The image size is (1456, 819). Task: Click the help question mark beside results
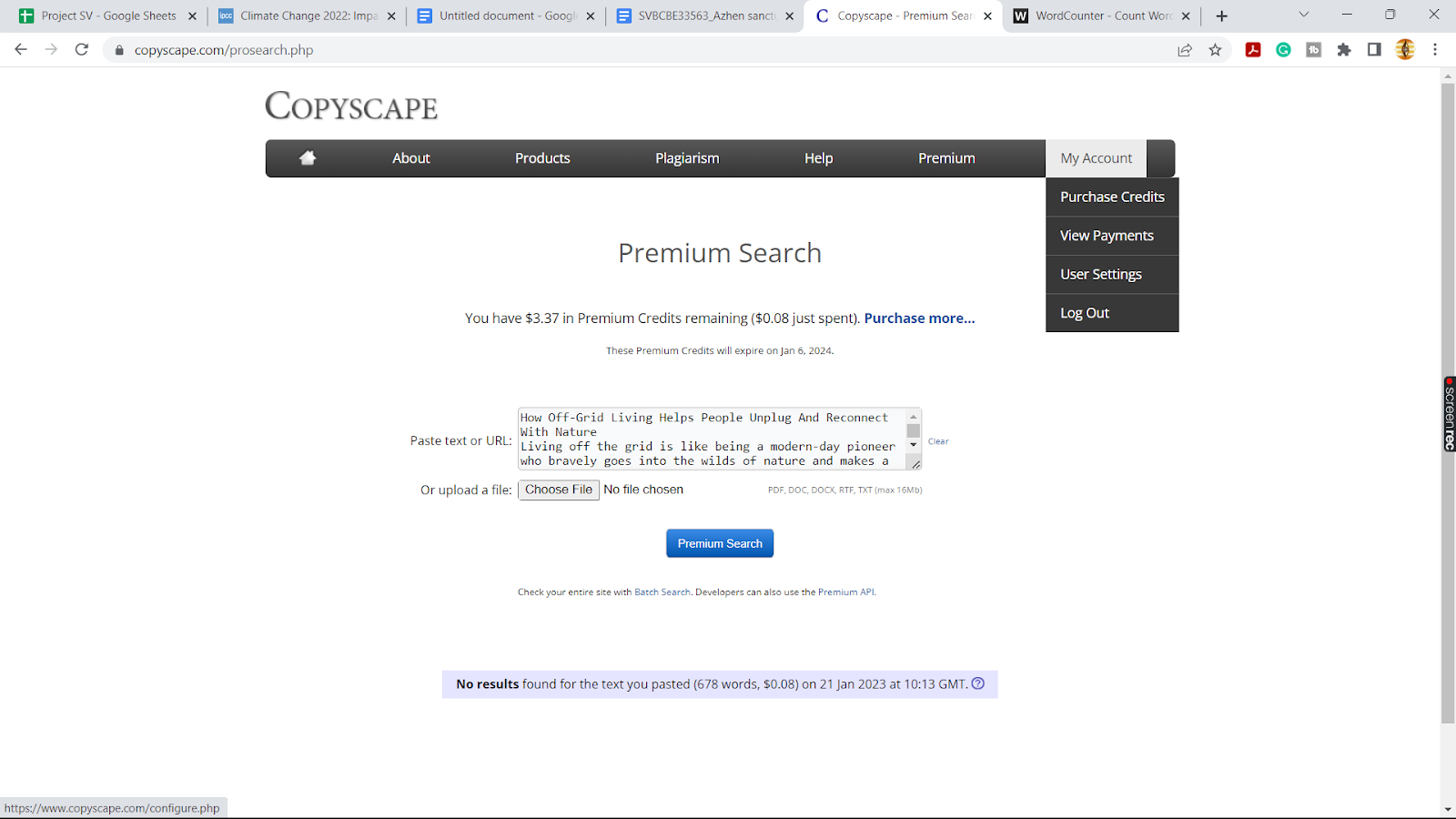click(978, 683)
